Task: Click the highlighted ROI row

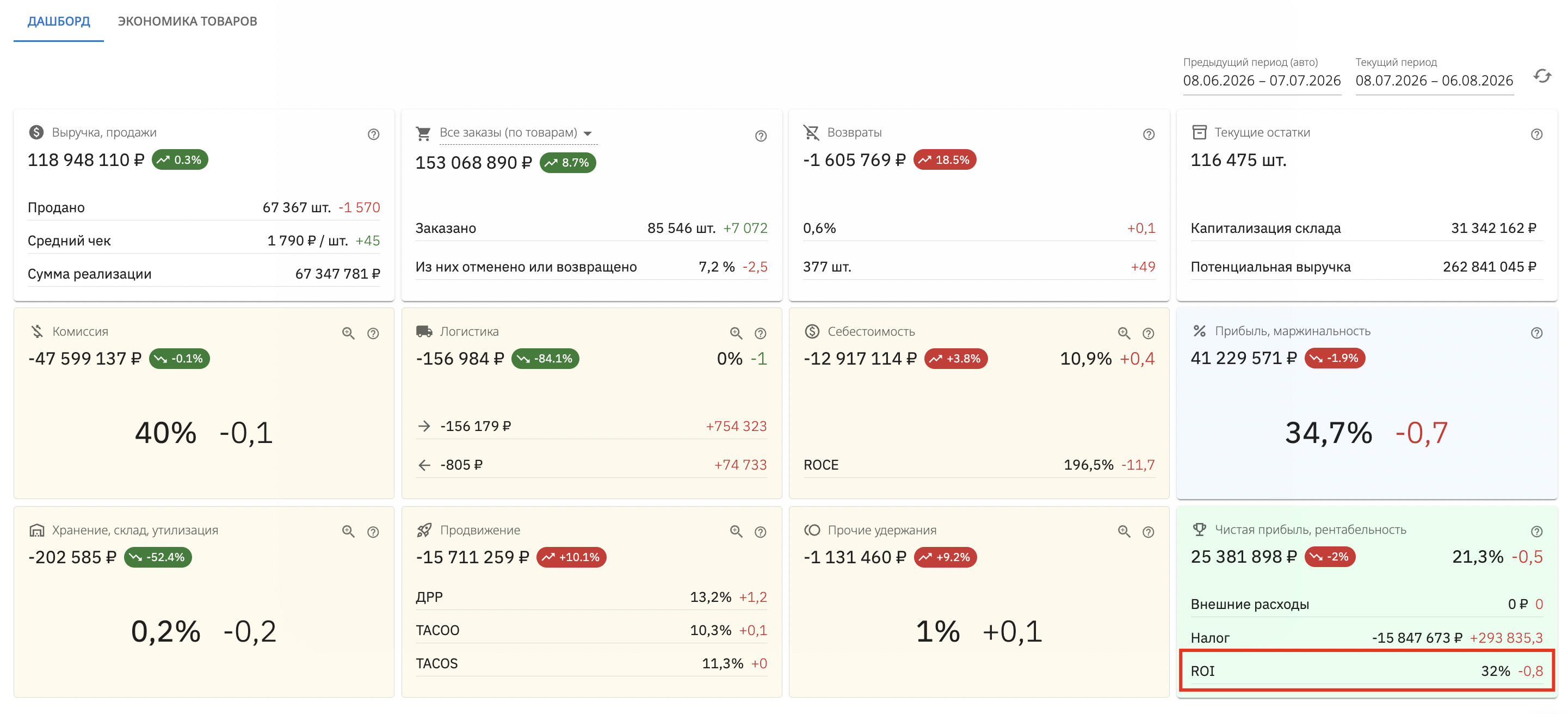Action: coord(1367,671)
